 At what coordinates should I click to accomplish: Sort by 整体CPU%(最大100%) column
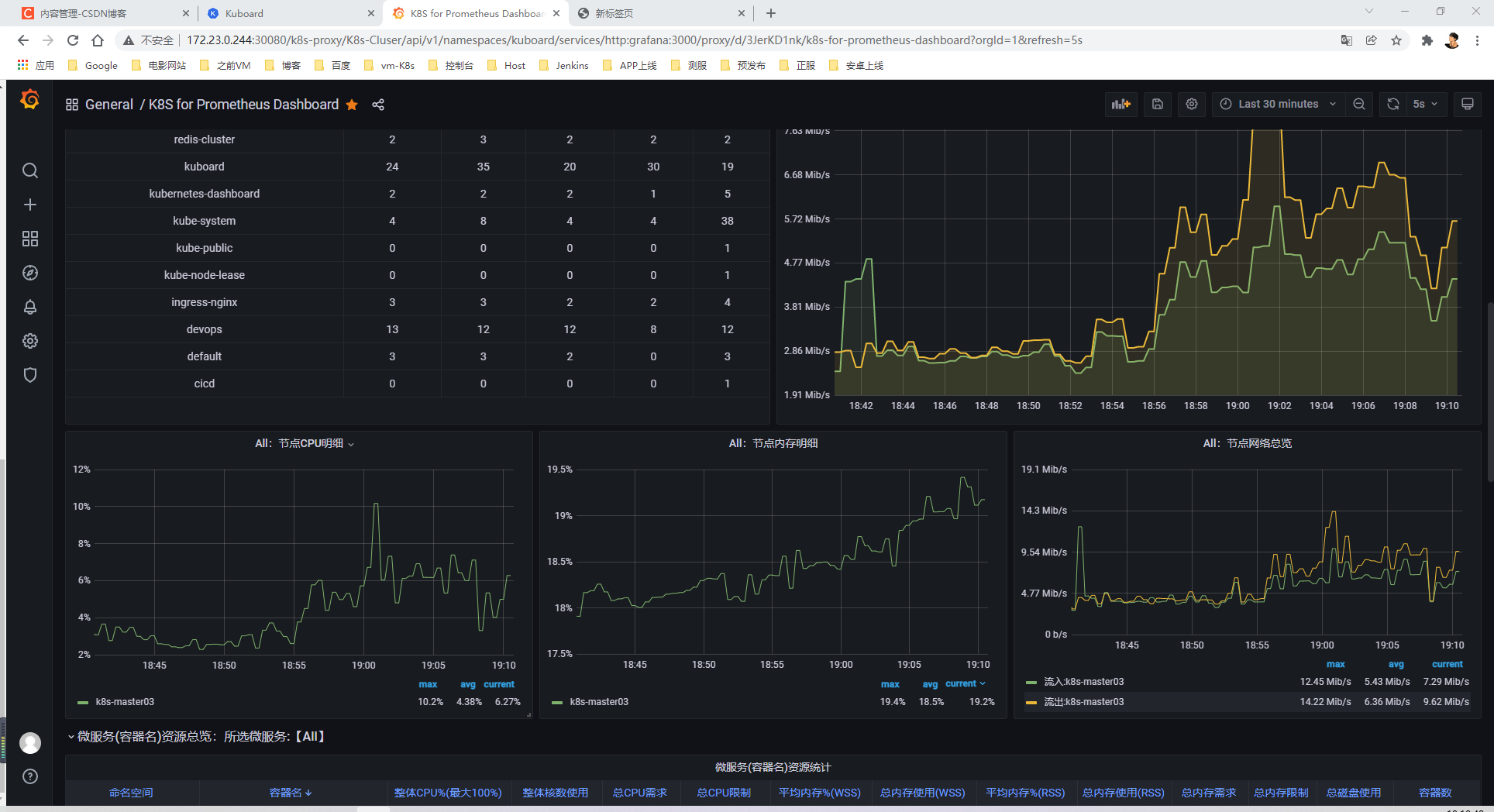tap(448, 793)
